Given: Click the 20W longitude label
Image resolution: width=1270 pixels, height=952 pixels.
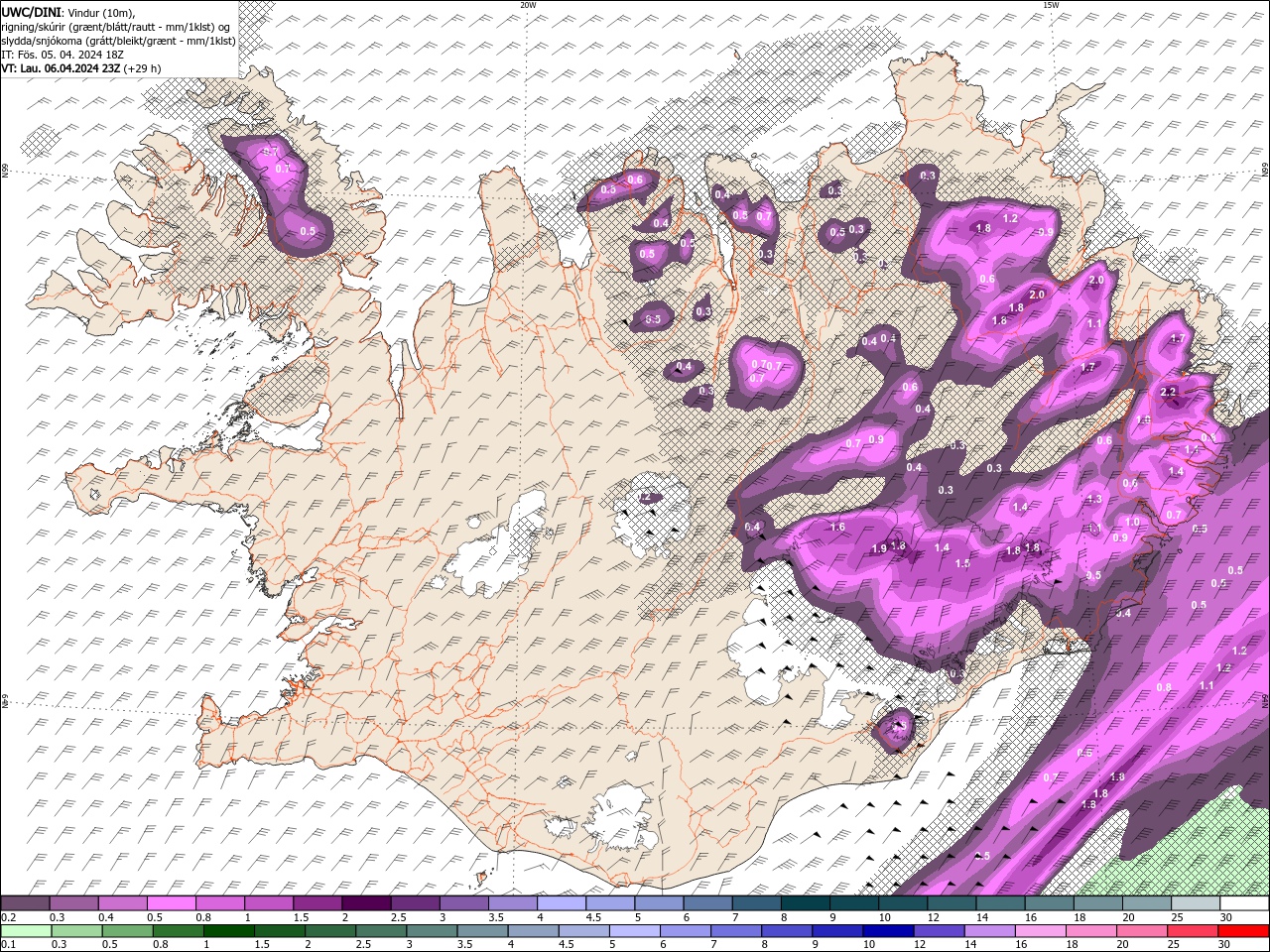Looking at the screenshot, I should 528,5.
